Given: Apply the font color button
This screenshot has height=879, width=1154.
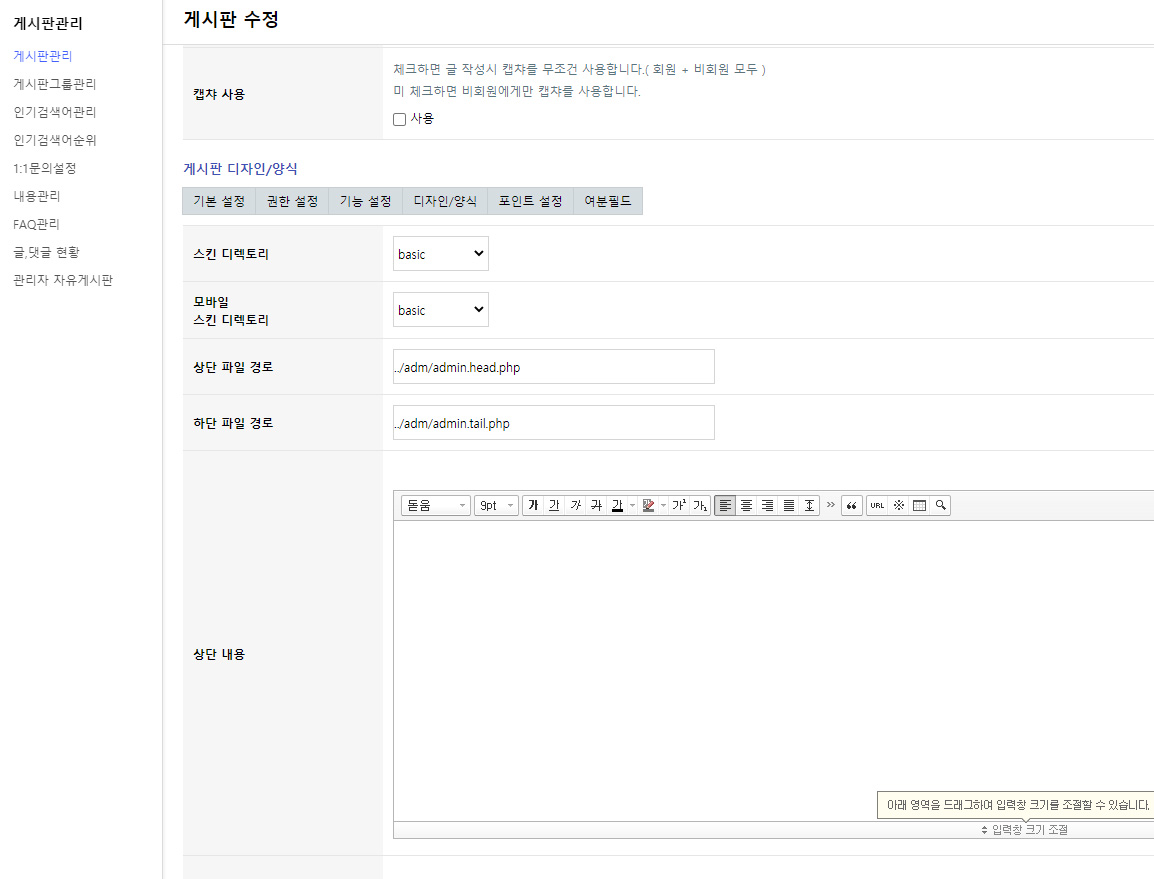Looking at the screenshot, I should [x=617, y=505].
